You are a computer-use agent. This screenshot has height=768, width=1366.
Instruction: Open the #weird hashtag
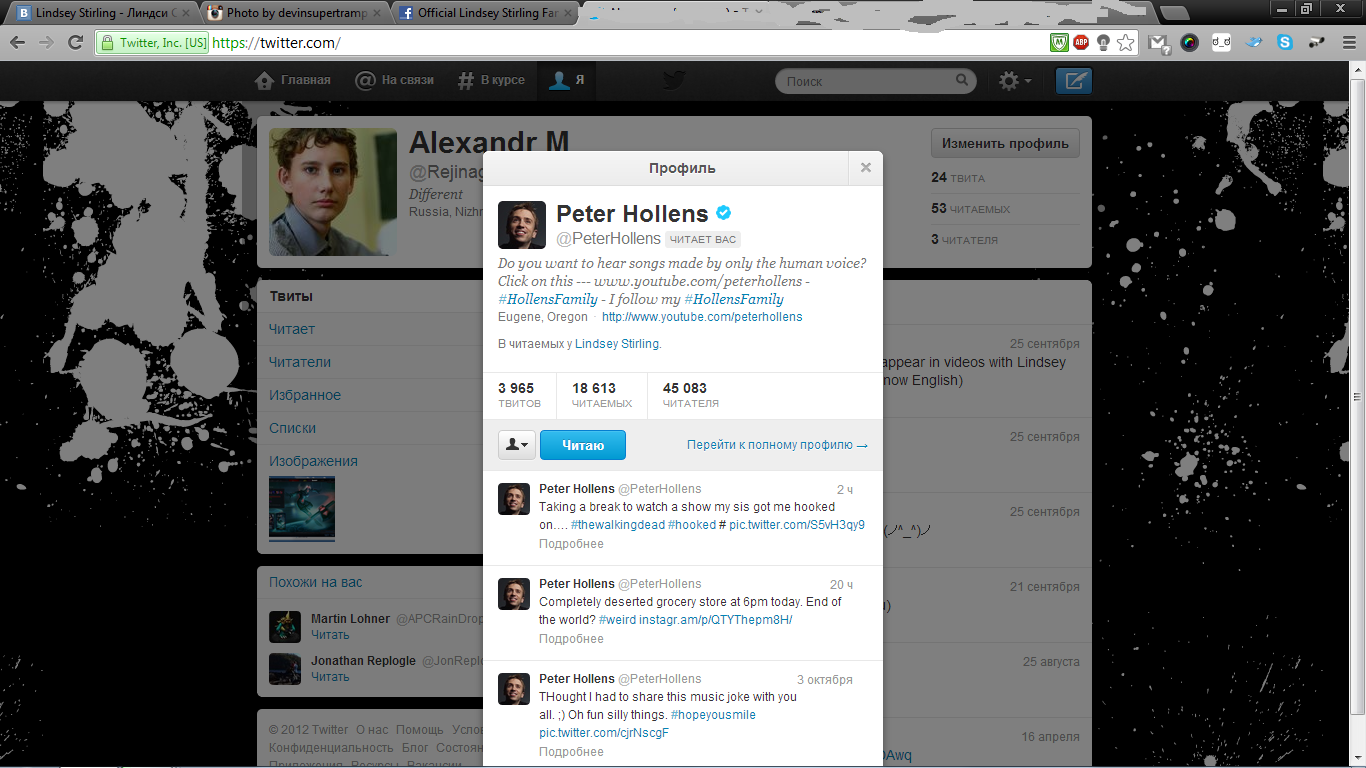click(617, 620)
